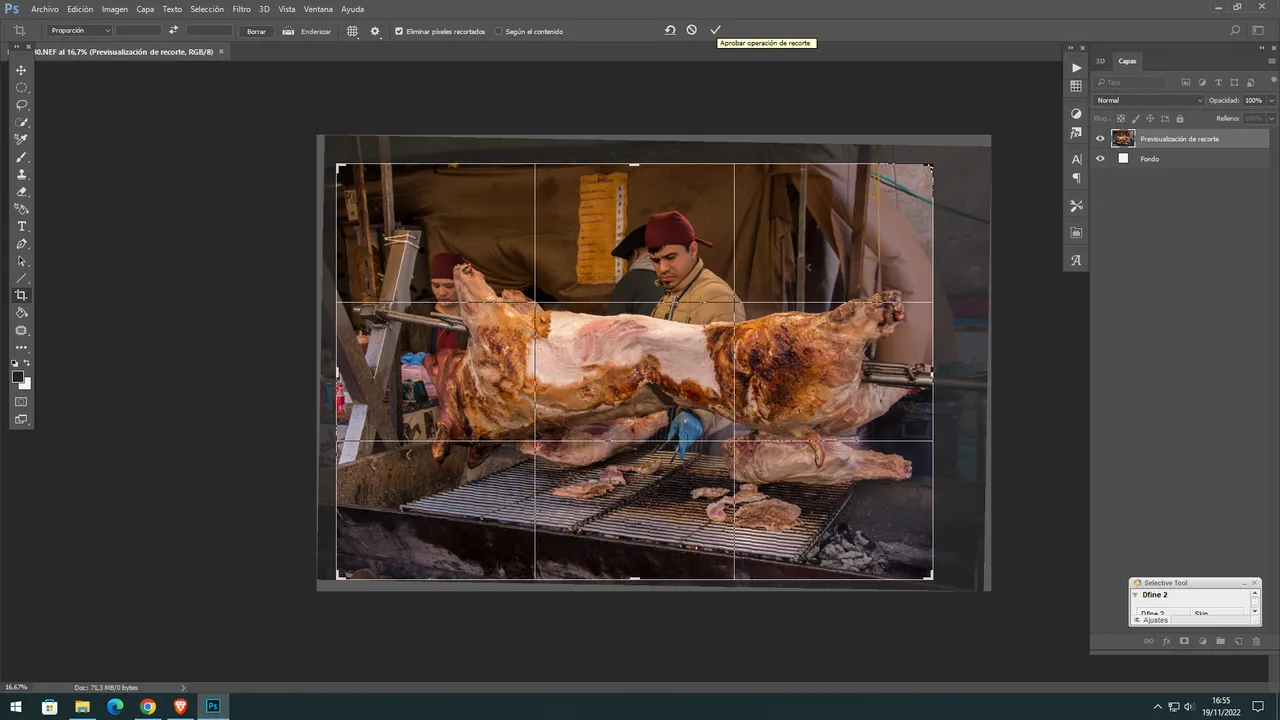This screenshot has width=1280, height=720.
Task: Click the Borrar button
Action: 256,31
